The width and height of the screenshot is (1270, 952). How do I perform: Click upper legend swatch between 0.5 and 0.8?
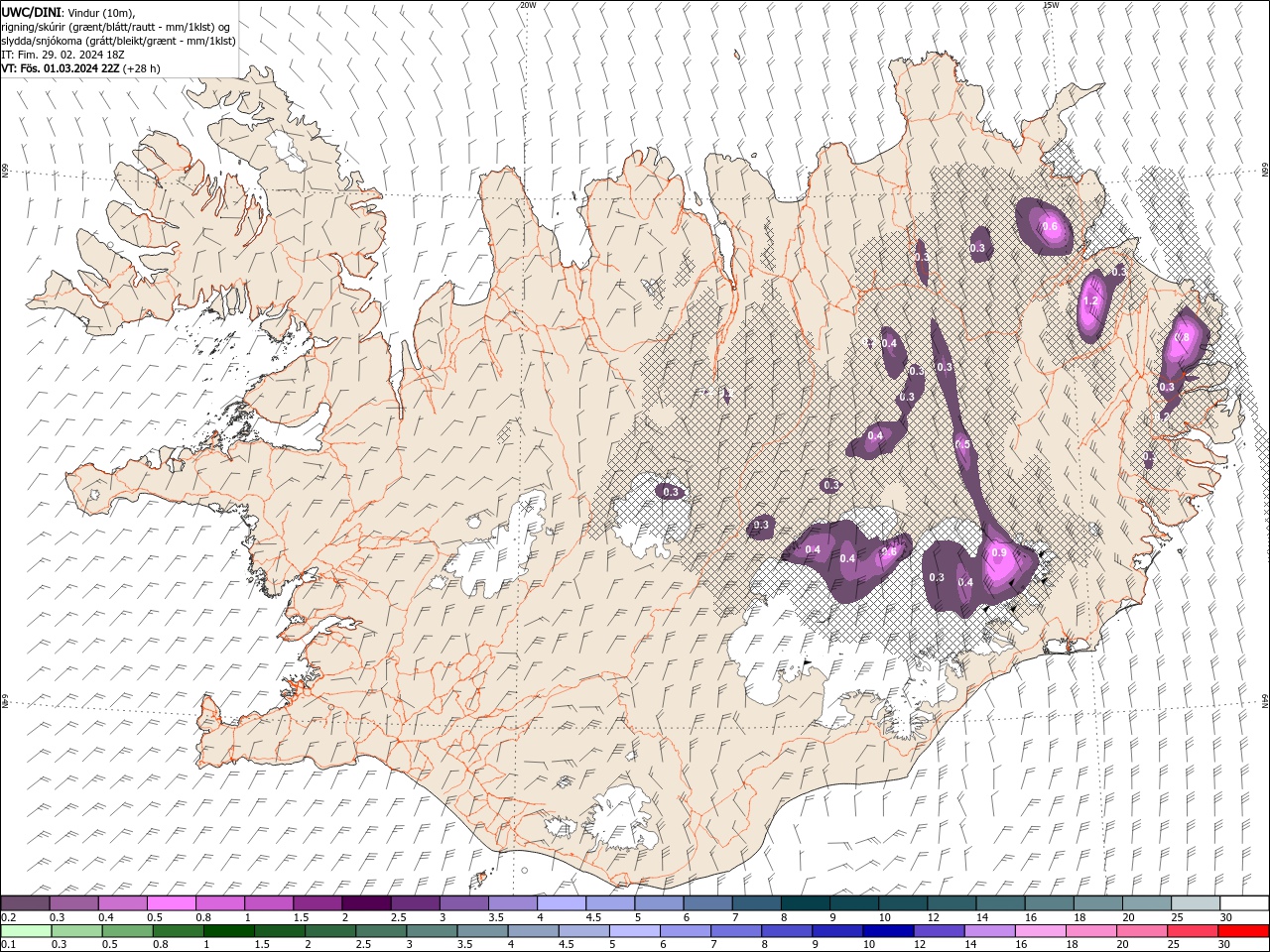[172, 902]
